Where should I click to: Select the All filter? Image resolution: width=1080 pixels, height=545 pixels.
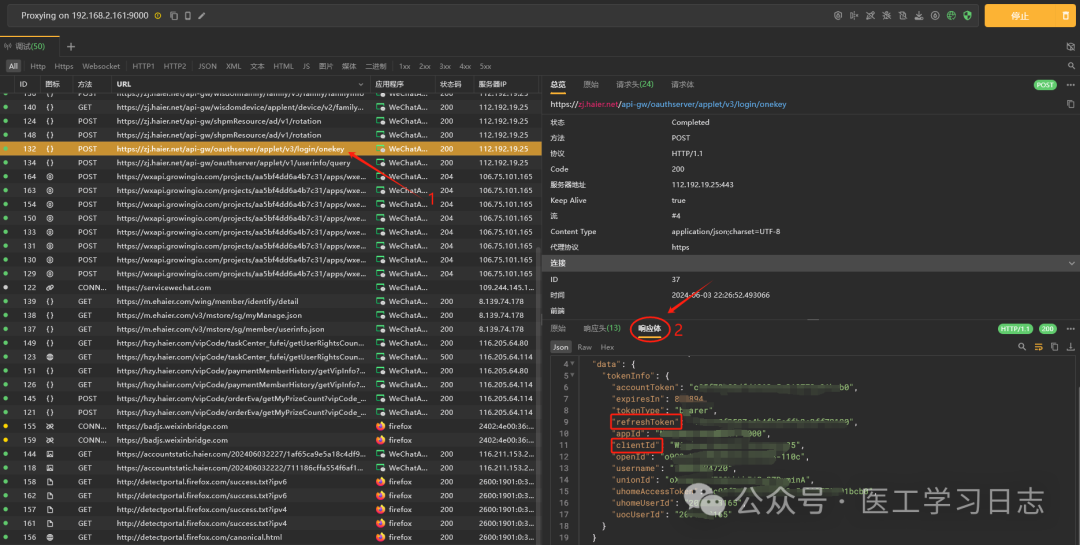click(13, 66)
